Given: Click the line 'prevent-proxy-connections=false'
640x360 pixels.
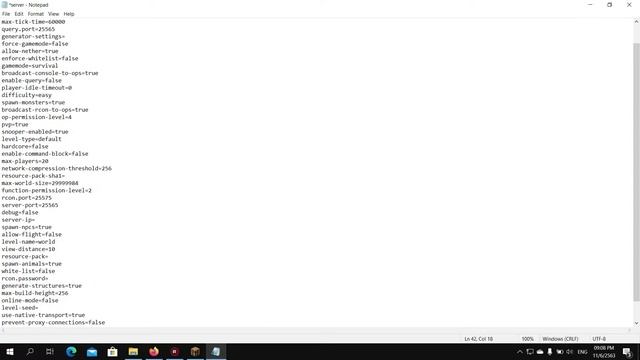Looking at the screenshot, I should pos(53,322).
